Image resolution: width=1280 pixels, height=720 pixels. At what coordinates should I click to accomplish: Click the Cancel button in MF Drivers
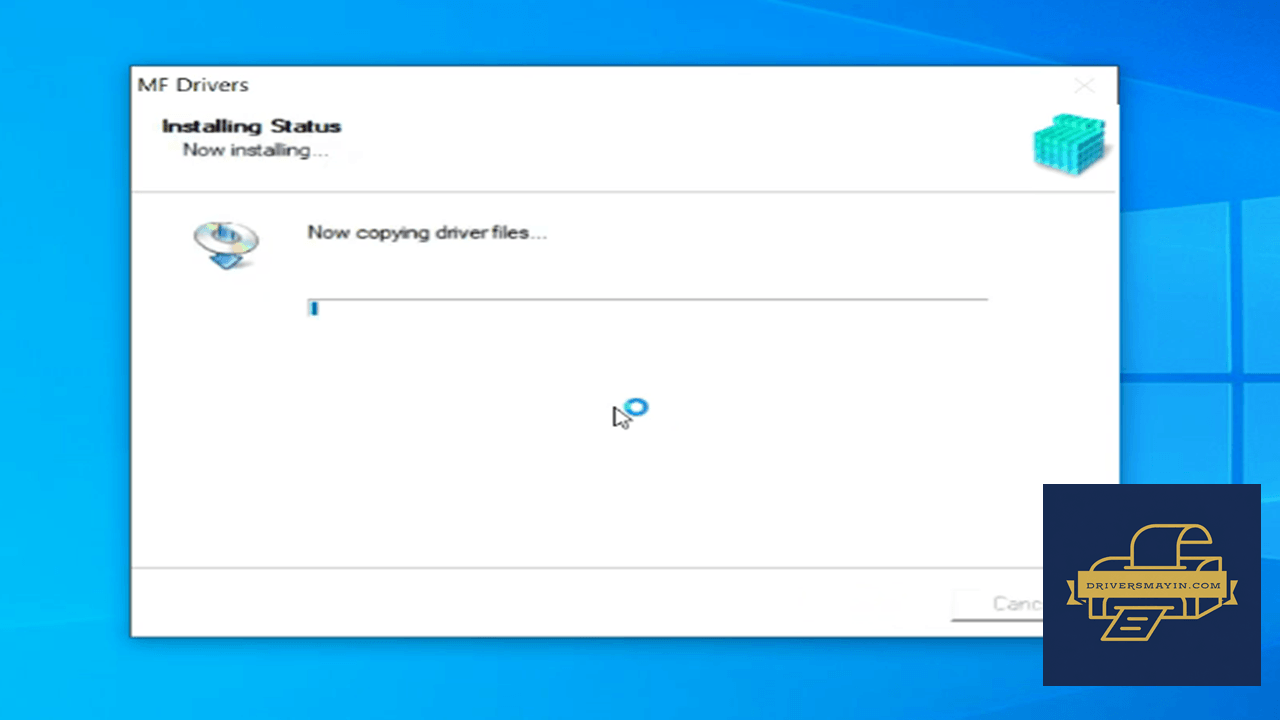point(998,604)
